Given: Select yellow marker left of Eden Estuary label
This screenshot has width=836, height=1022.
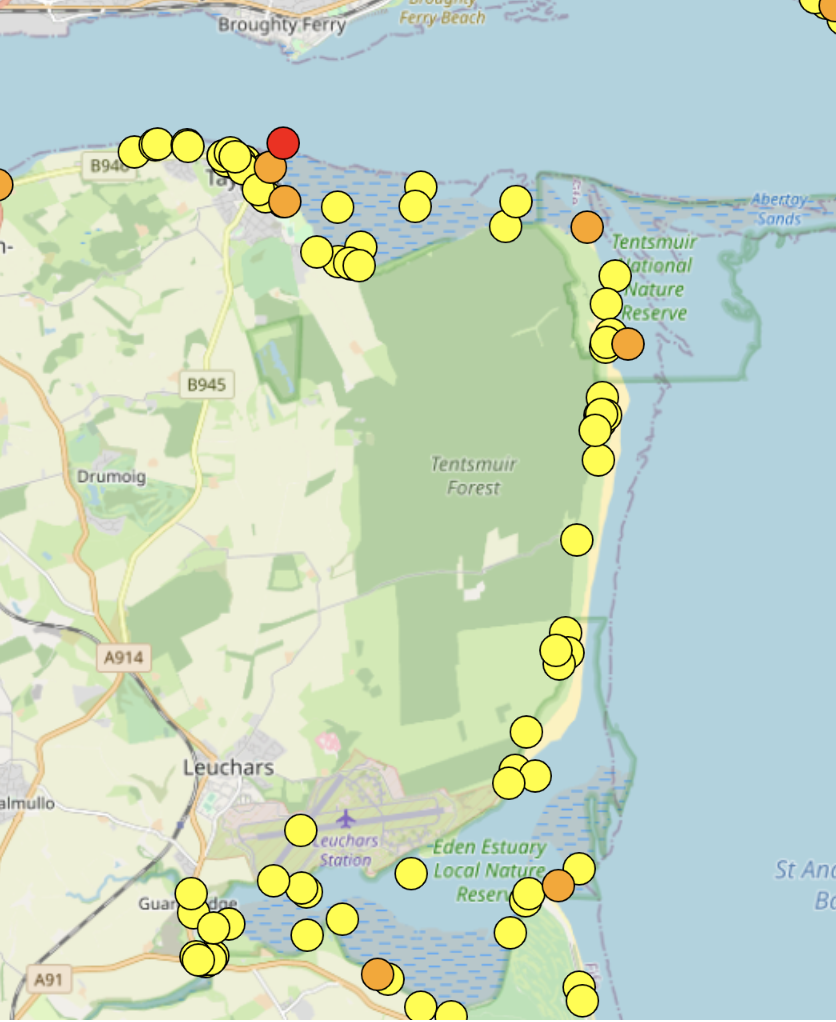Looking at the screenshot, I should (x=411, y=873).
